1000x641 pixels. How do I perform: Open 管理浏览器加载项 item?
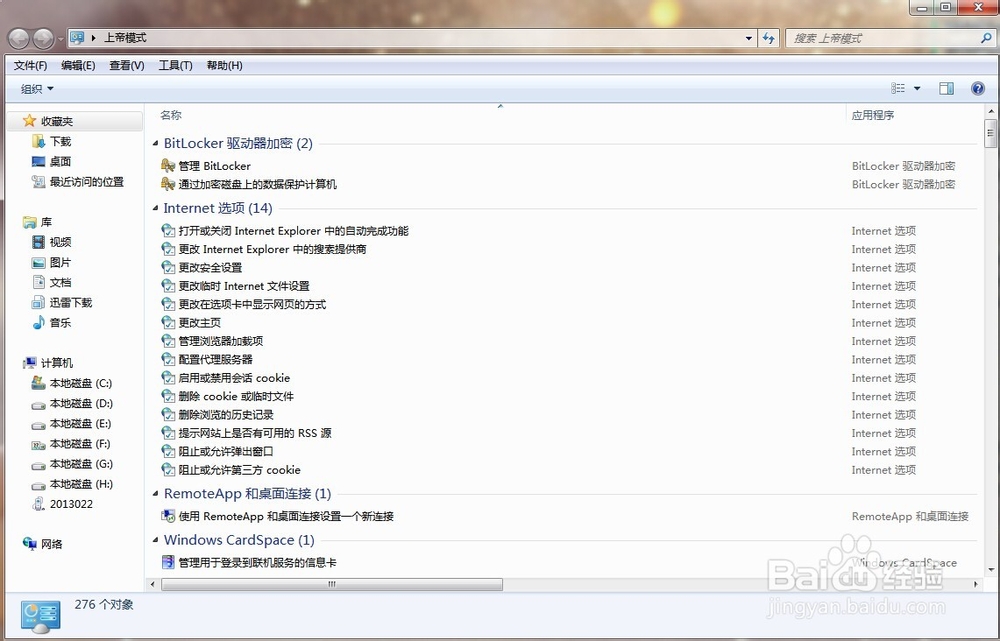click(x=221, y=341)
